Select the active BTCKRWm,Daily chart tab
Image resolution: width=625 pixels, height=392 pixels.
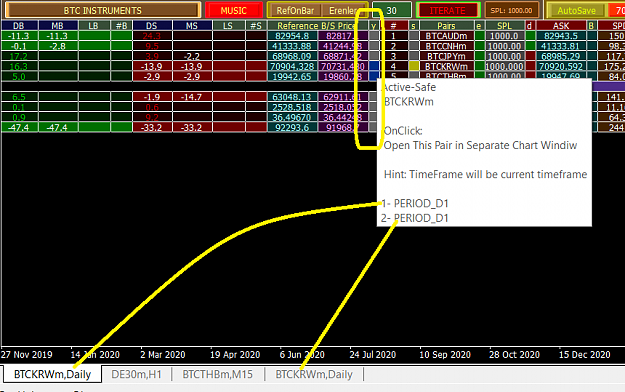pos(52,374)
